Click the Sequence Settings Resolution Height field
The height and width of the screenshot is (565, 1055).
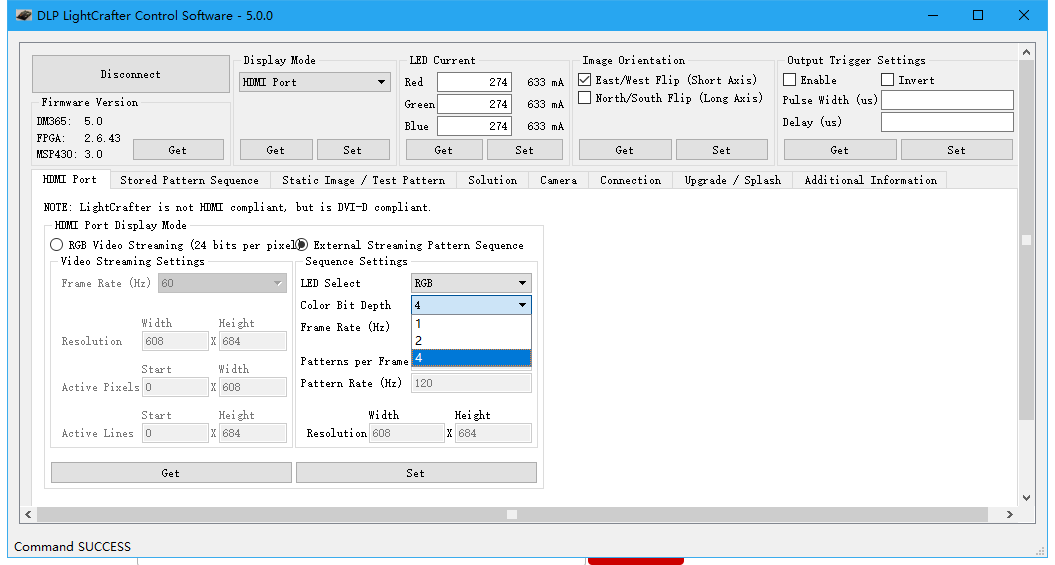[x=493, y=433]
